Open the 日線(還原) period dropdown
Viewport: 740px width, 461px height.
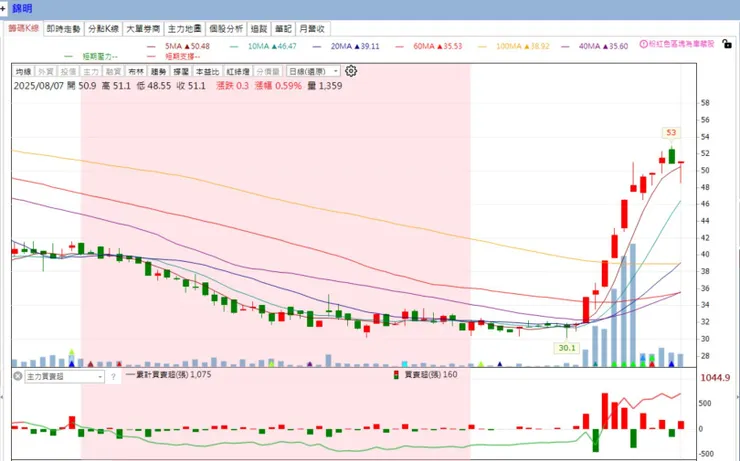pyautogui.click(x=313, y=71)
